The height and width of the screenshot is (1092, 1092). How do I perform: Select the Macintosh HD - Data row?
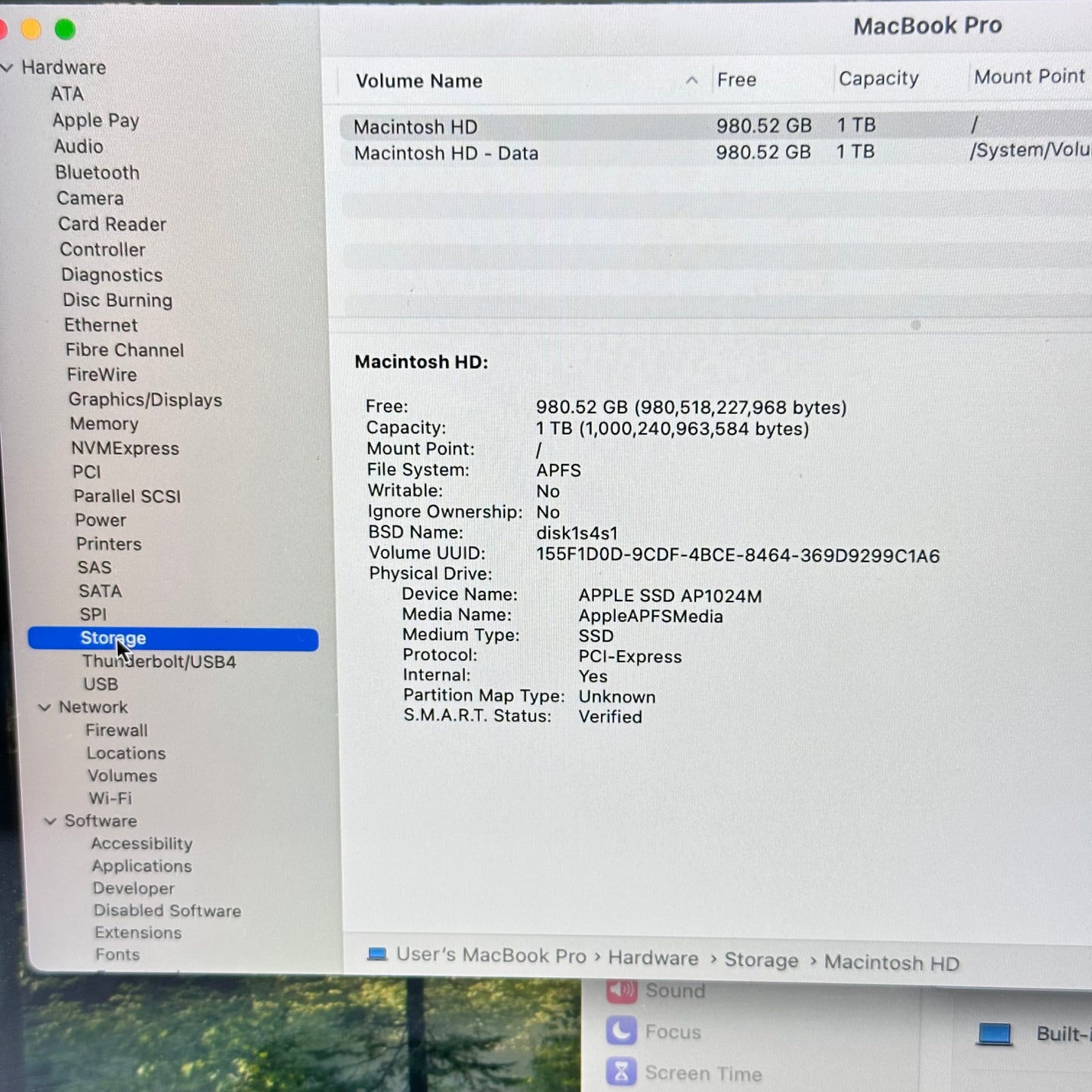pos(716,153)
